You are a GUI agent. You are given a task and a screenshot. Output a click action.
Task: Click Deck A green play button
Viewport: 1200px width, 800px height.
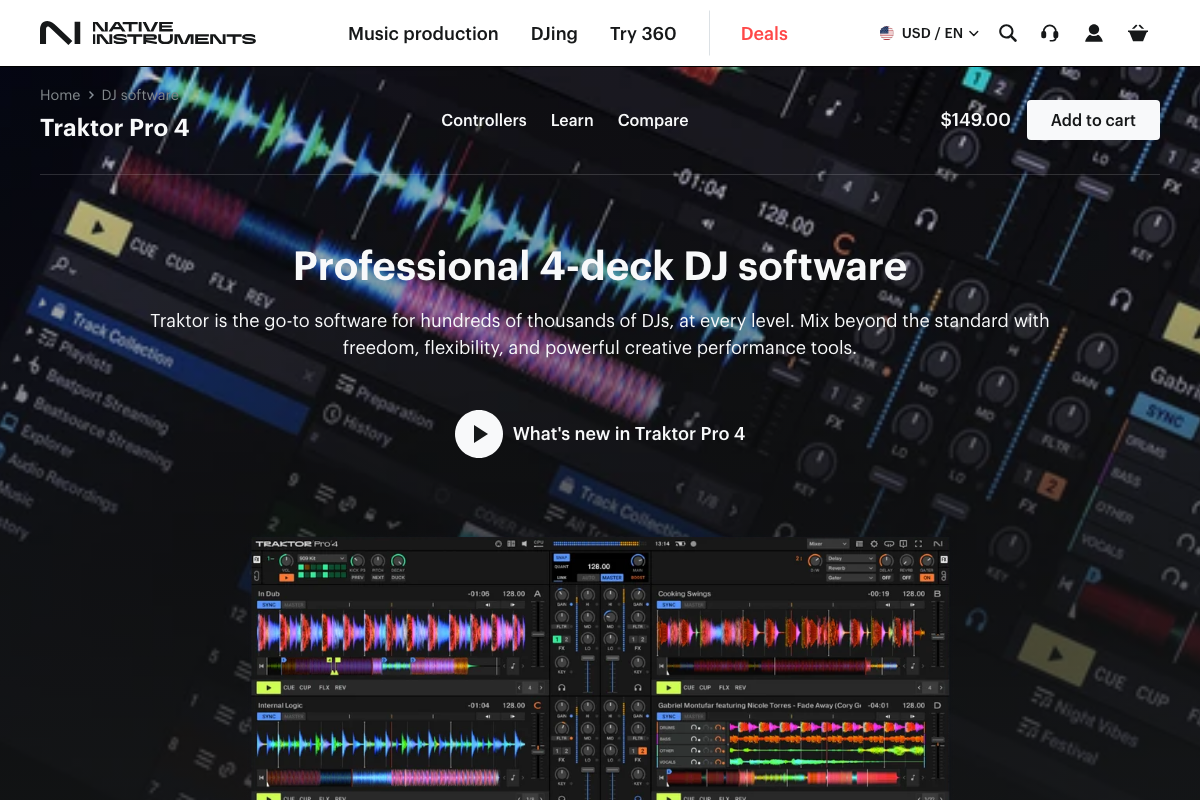click(268, 687)
